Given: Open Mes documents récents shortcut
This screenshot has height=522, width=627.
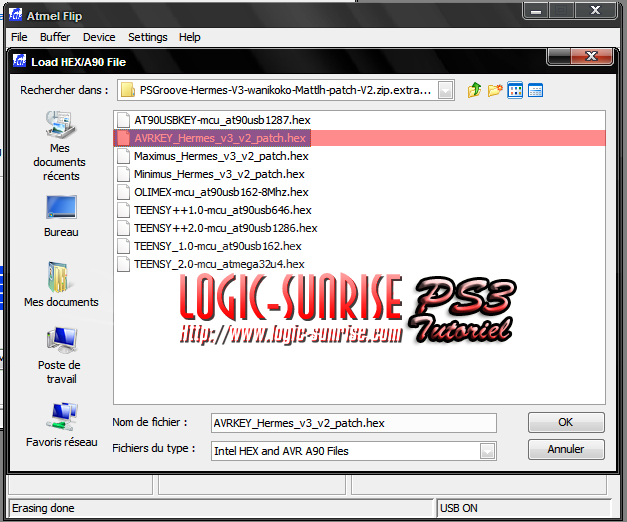Looking at the screenshot, I should coord(60,146).
